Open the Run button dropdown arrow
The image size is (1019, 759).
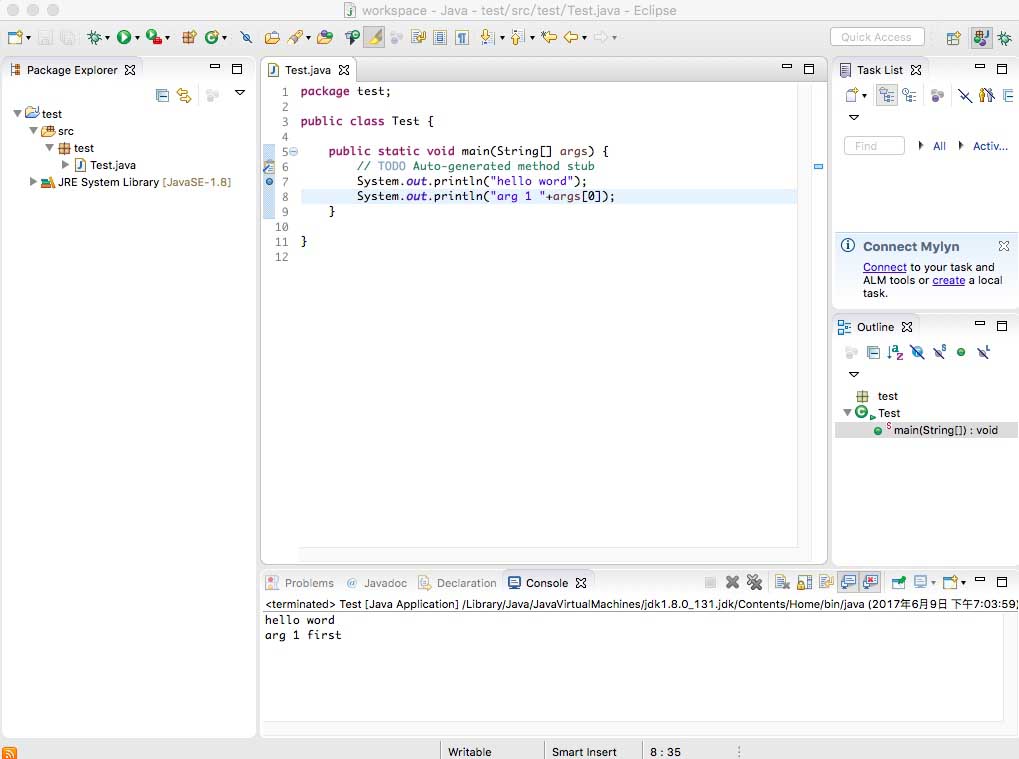(137, 38)
